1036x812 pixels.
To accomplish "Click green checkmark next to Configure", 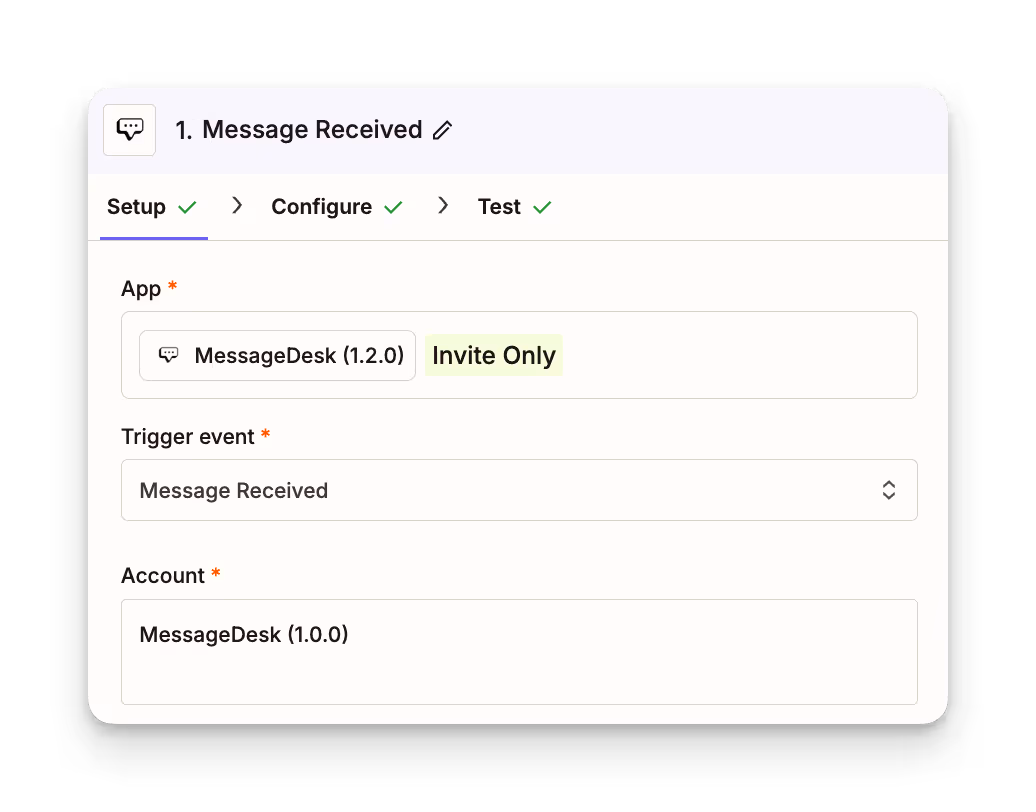I will (393, 207).
